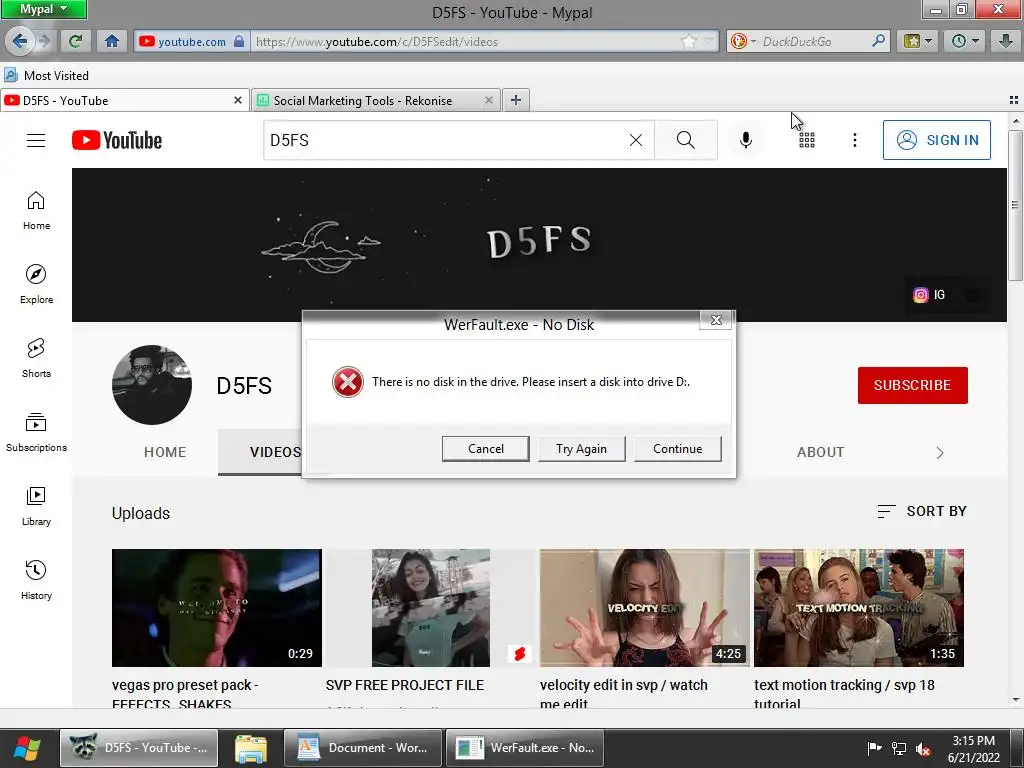The height and width of the screenshot is (768, 1024).
Task: Click the DuckDuckGo search magnifier icon
Action: pyautogui.click(x=878, y=41)
